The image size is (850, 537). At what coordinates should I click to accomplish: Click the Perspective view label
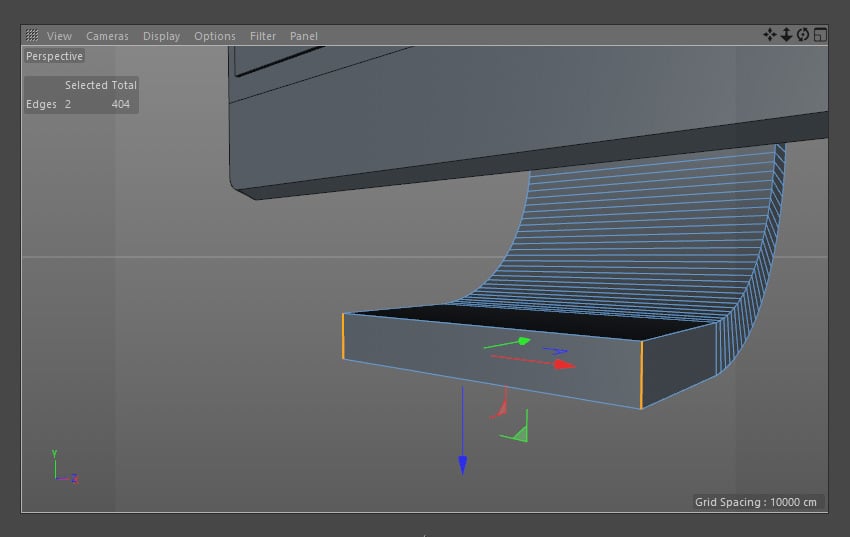tap(54, 57)
